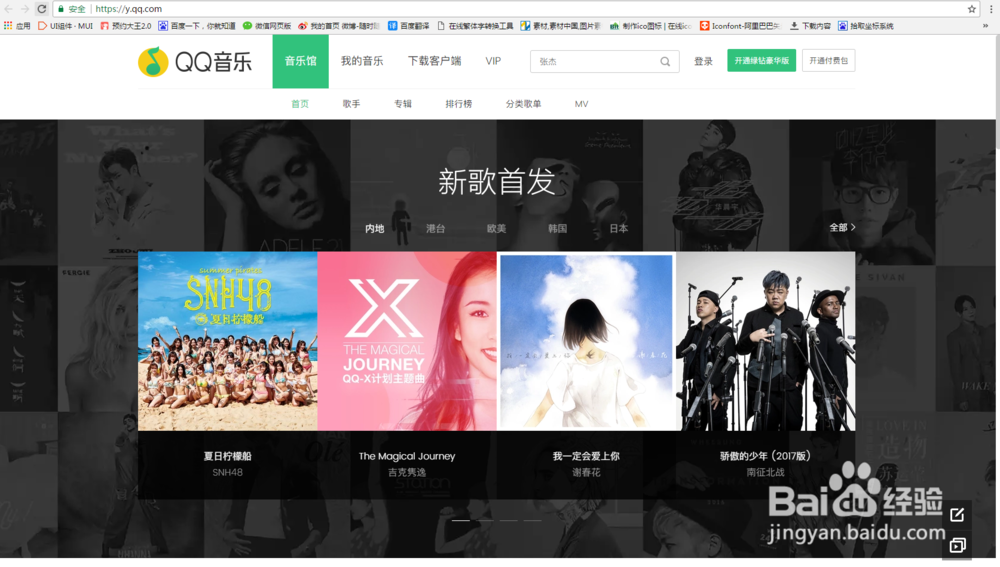This screenshot has height=567, width=1000.
Task: Select the 日本 new songs tab
Action: pos(619,228)
